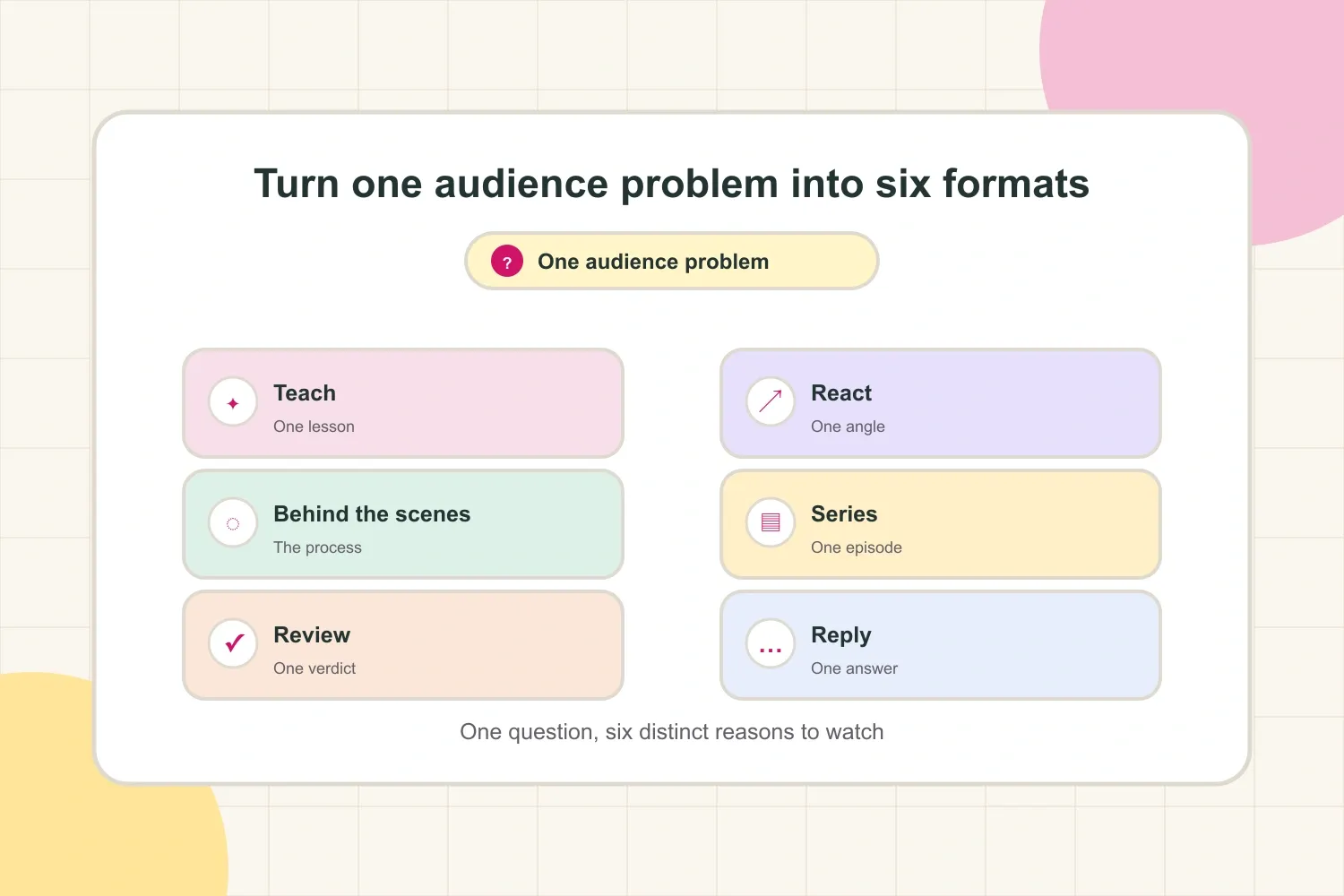Screen dimensions: 1344x896
Task: Click the "One answer" subtitle
Action: (x=854, y=668)
